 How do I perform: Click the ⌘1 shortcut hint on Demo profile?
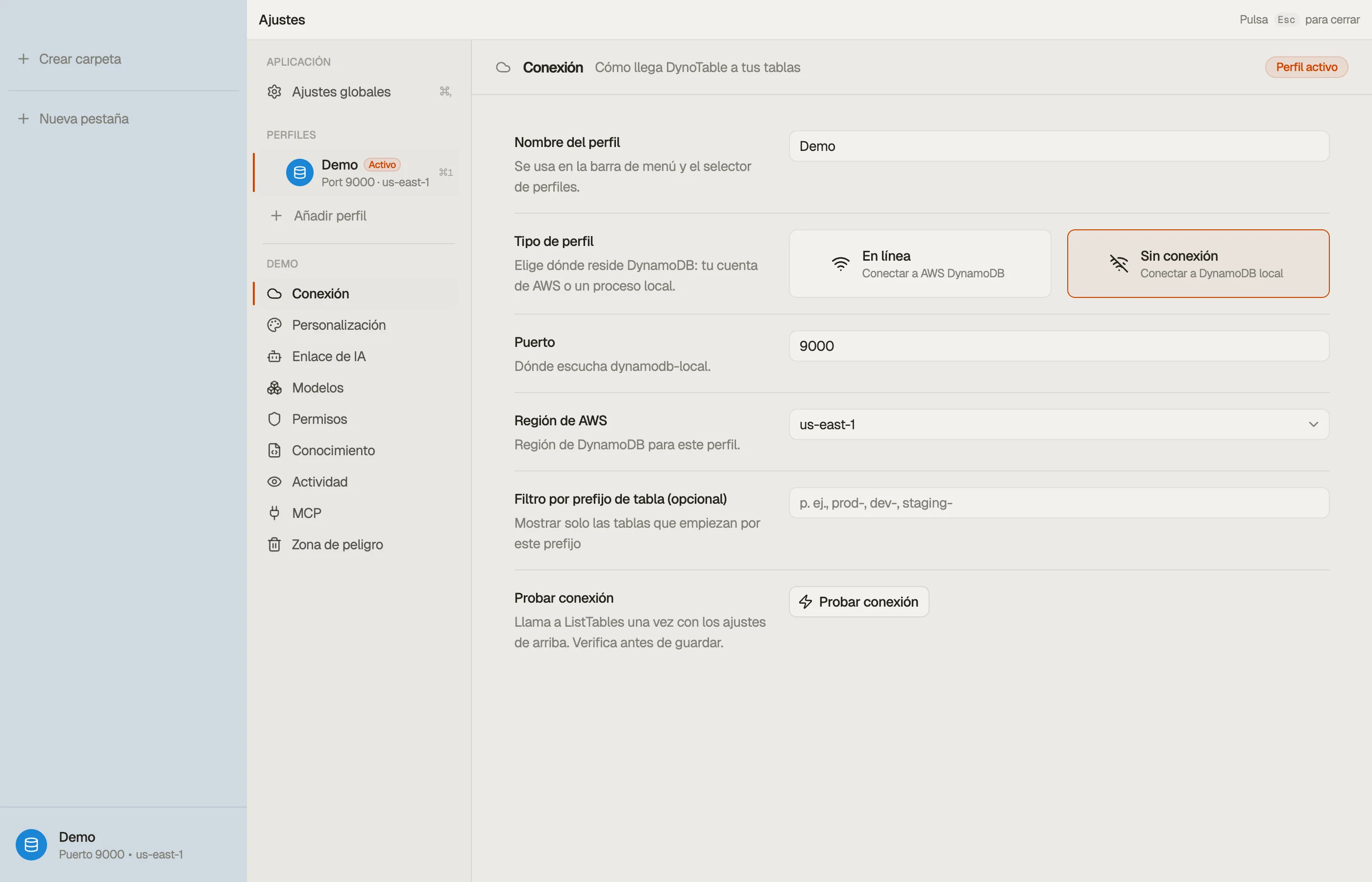[445, 172]
